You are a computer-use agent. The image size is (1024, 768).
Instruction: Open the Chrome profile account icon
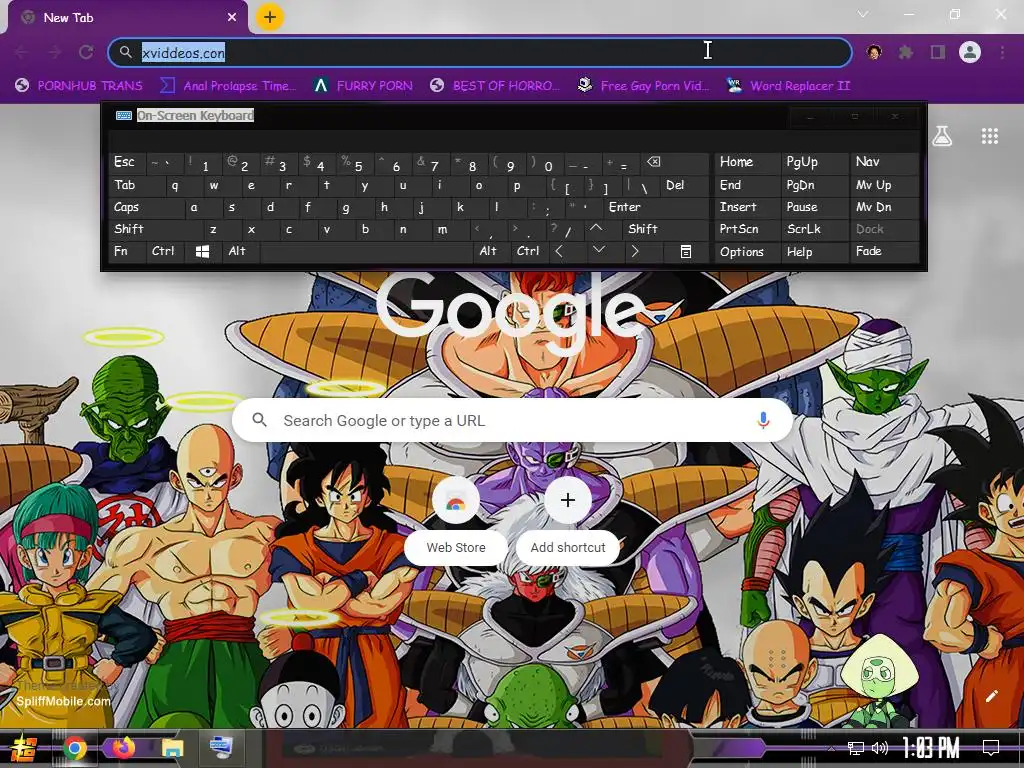click(970, 52)
